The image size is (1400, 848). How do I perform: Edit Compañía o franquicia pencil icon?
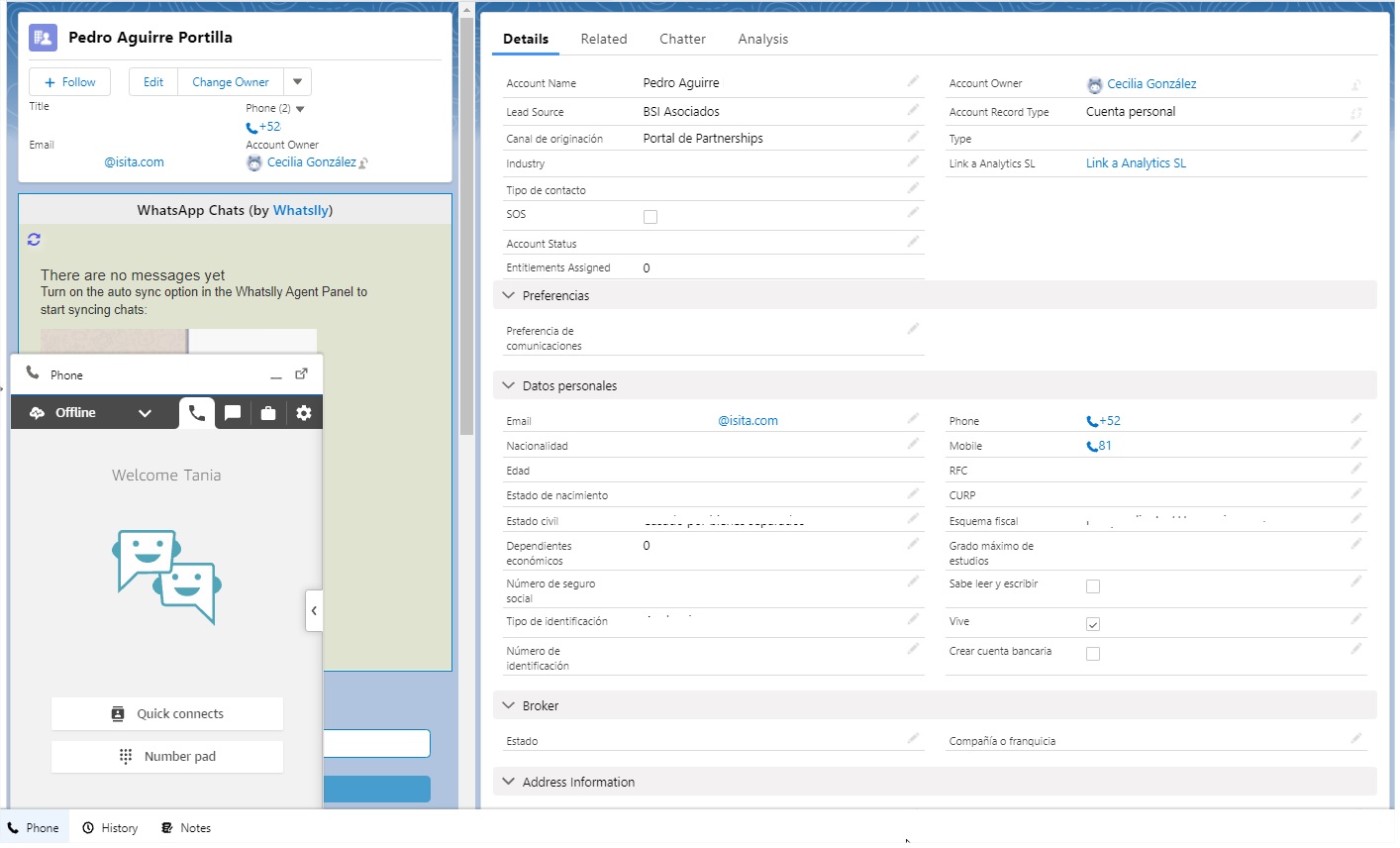tap(1356, 739)
